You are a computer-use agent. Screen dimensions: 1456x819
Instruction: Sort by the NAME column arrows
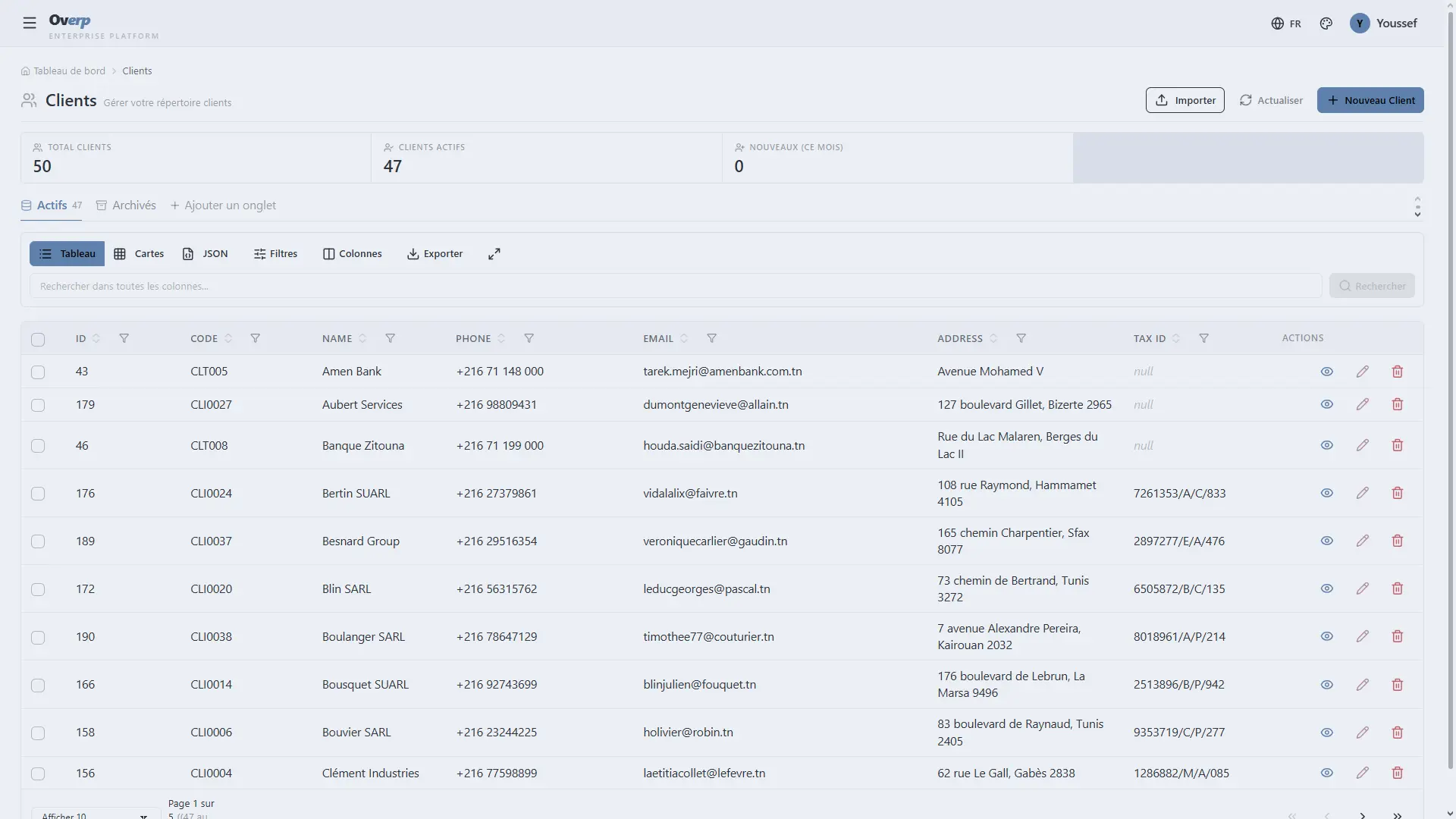click(x=362, y=338)
